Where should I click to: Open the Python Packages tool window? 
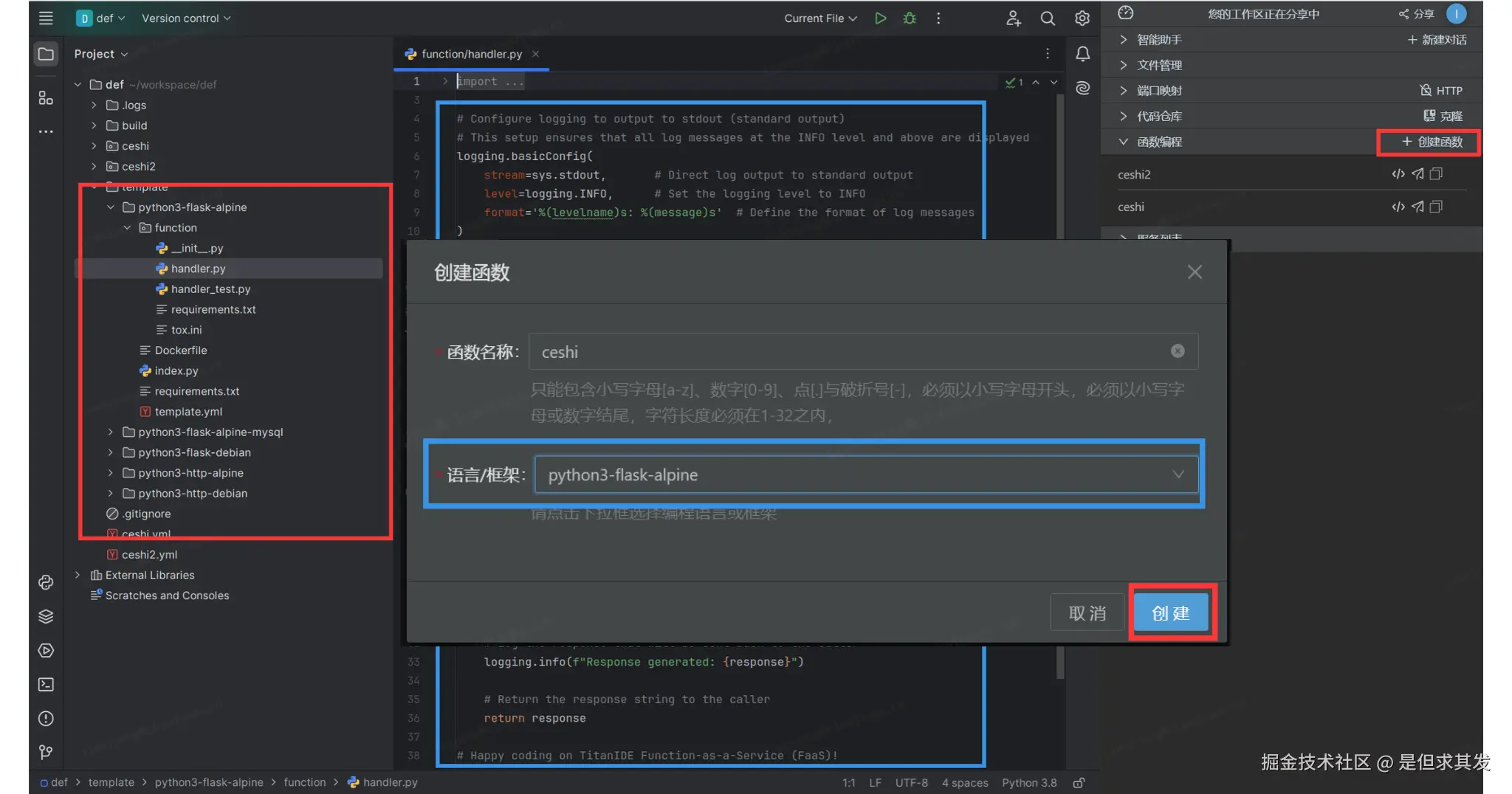pyautogui.click(x=46, y=582)
